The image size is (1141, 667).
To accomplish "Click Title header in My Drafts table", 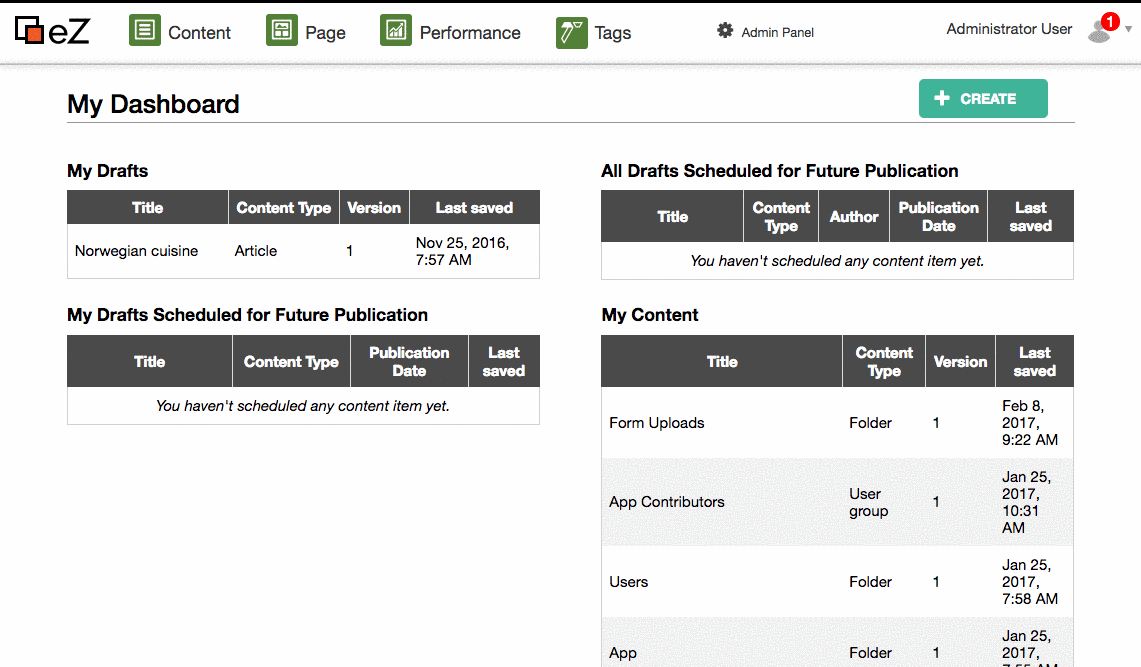I will (x=147, y=208).
